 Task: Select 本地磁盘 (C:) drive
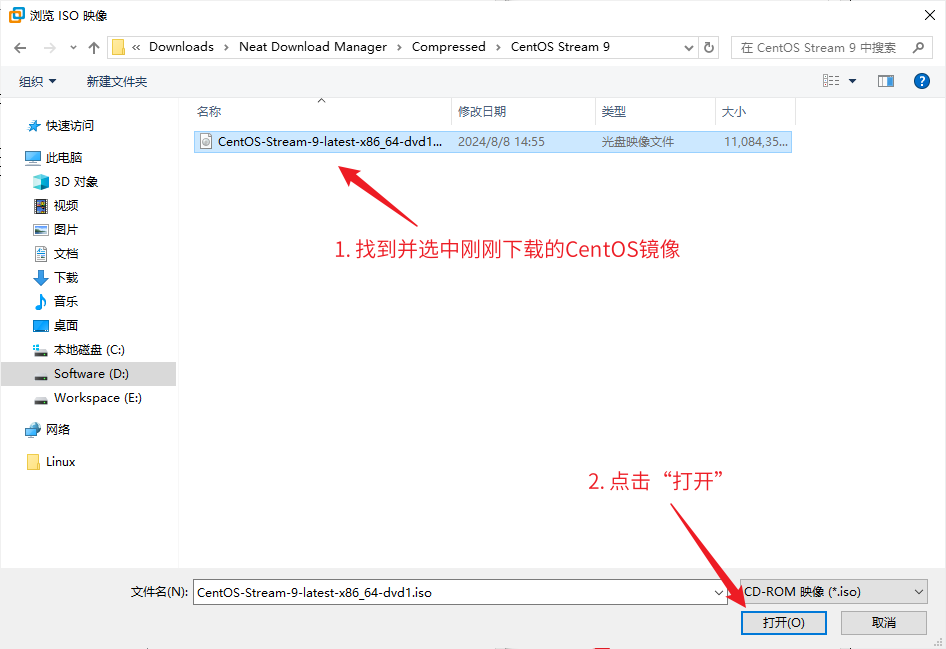88,350
